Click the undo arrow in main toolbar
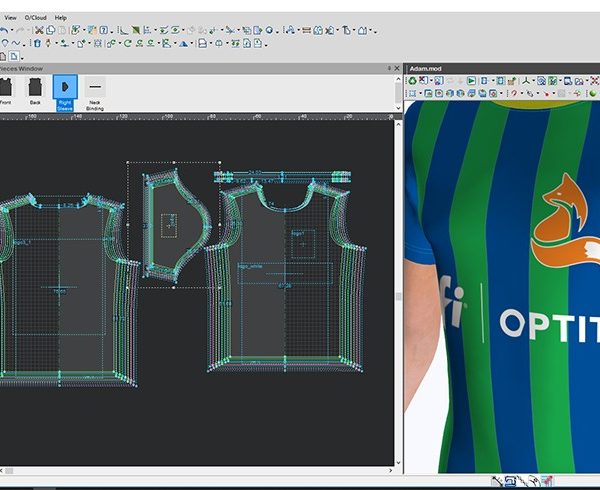Screen dimensions: 600x490 point(4,31)
